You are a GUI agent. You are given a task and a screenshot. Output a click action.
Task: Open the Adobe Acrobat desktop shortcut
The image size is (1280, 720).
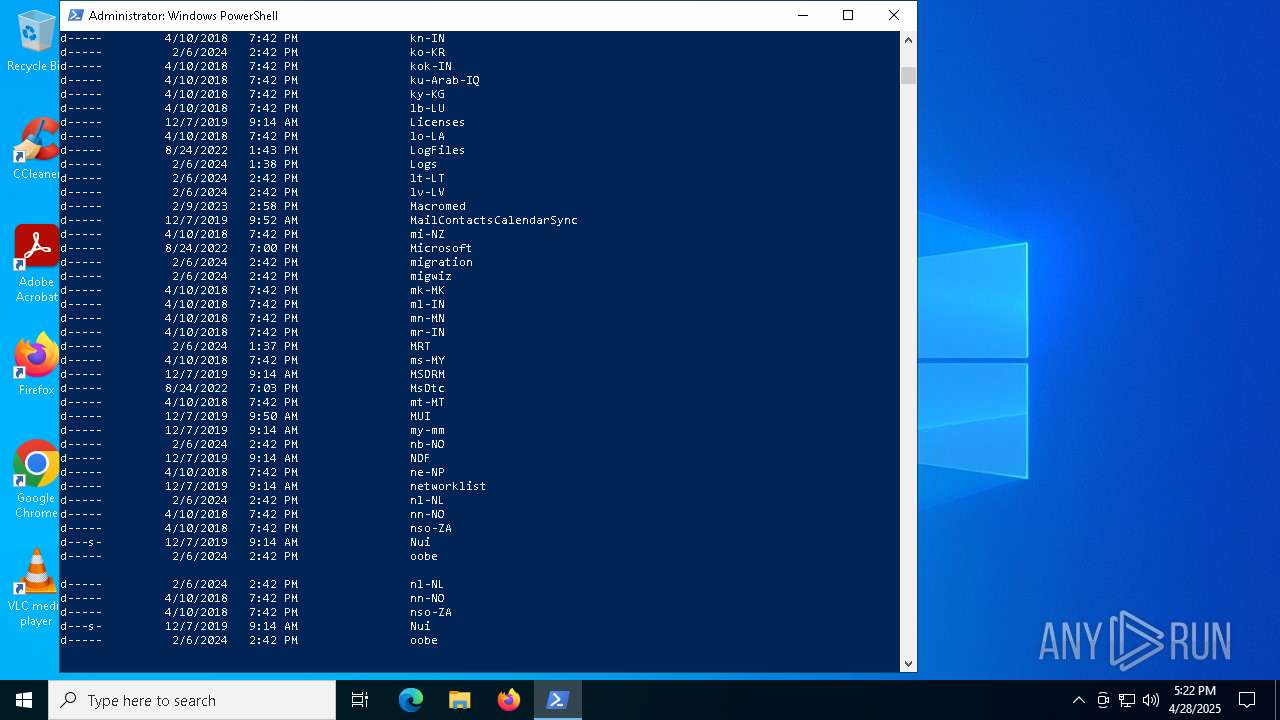pyautogui.click(x=36, y=264)
